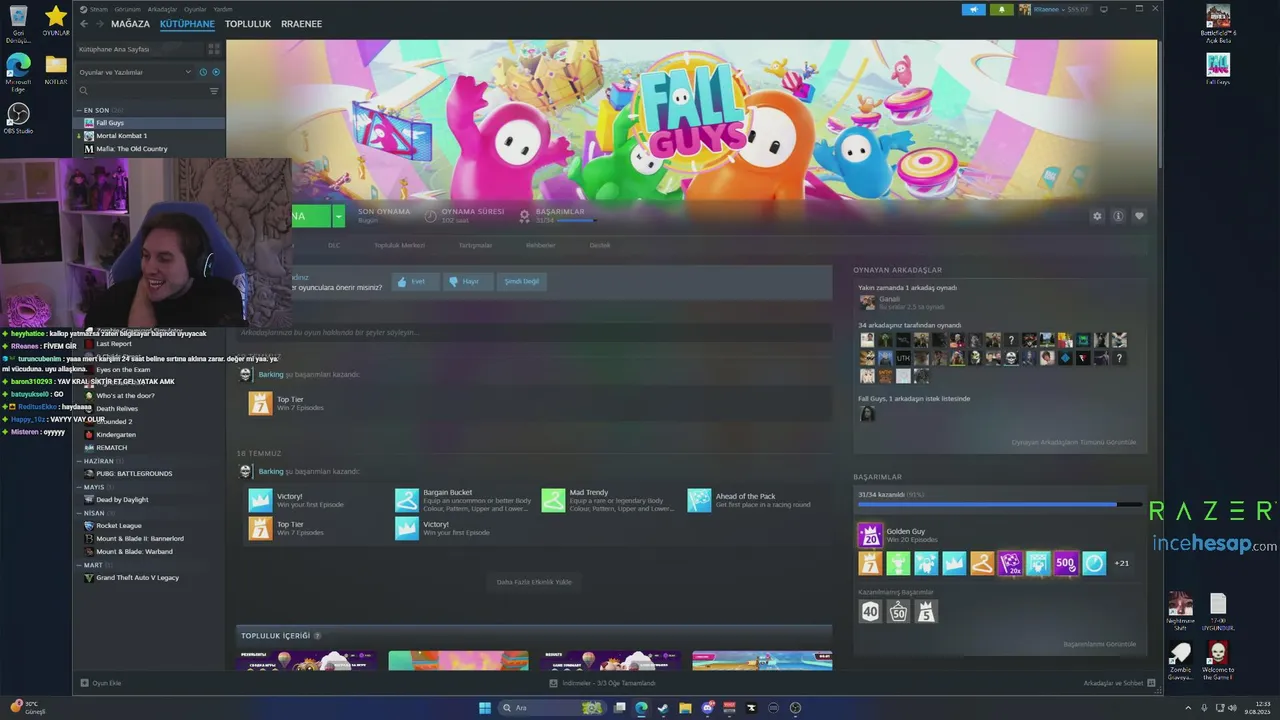This screenshot has width=1280, height=720.
Task: Open the Oyunlar ve Yazılımlar dropdown
Action: click(x=135, y=72)
